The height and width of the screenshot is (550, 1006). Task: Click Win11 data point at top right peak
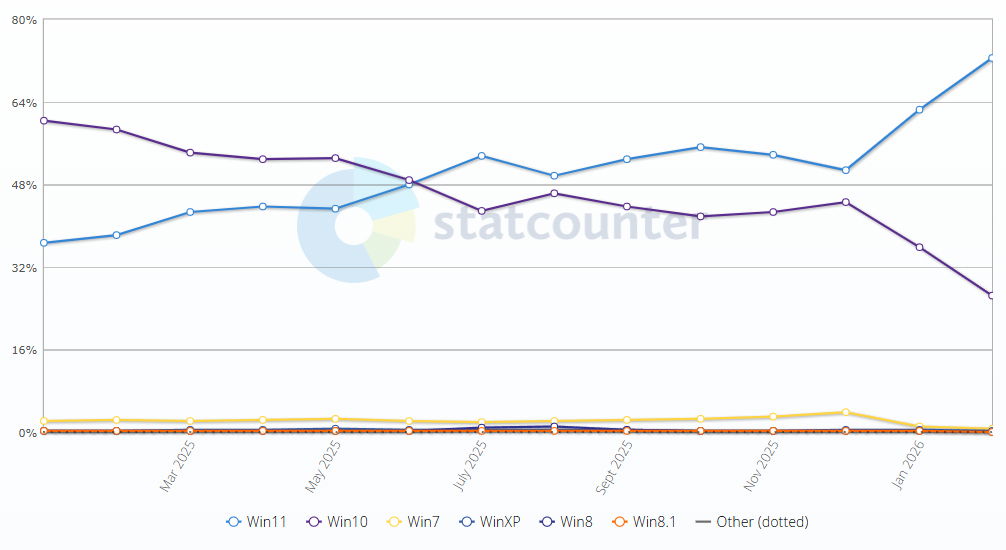click(x=991, y=58)
